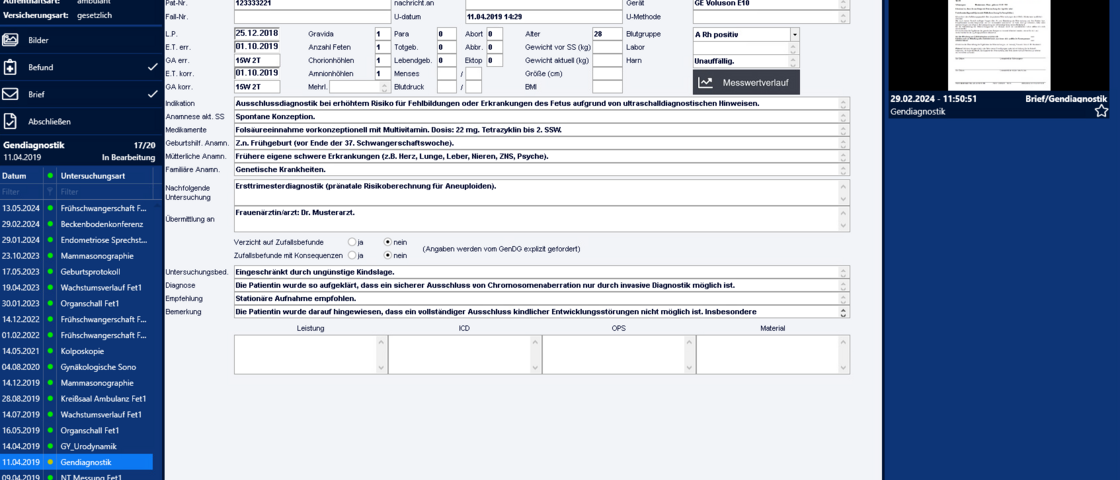Select 23.10.2023 Mammasonographie row
This screenshot has width=1120, height=480.
pyautogui.click(x=76, y=256)
